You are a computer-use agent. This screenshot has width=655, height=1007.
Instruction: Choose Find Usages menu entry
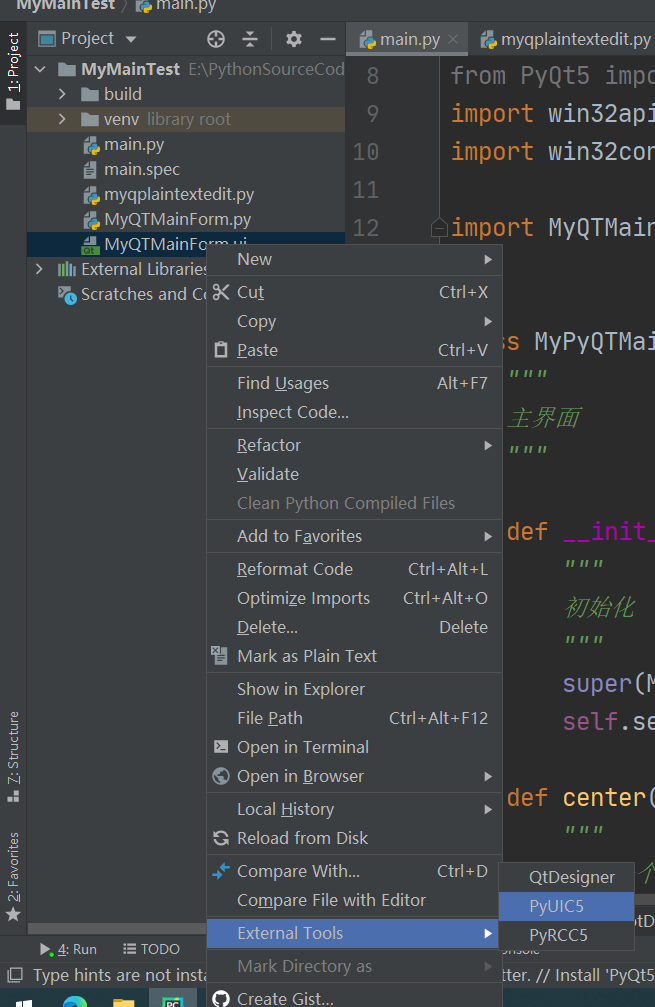point(354,383)
